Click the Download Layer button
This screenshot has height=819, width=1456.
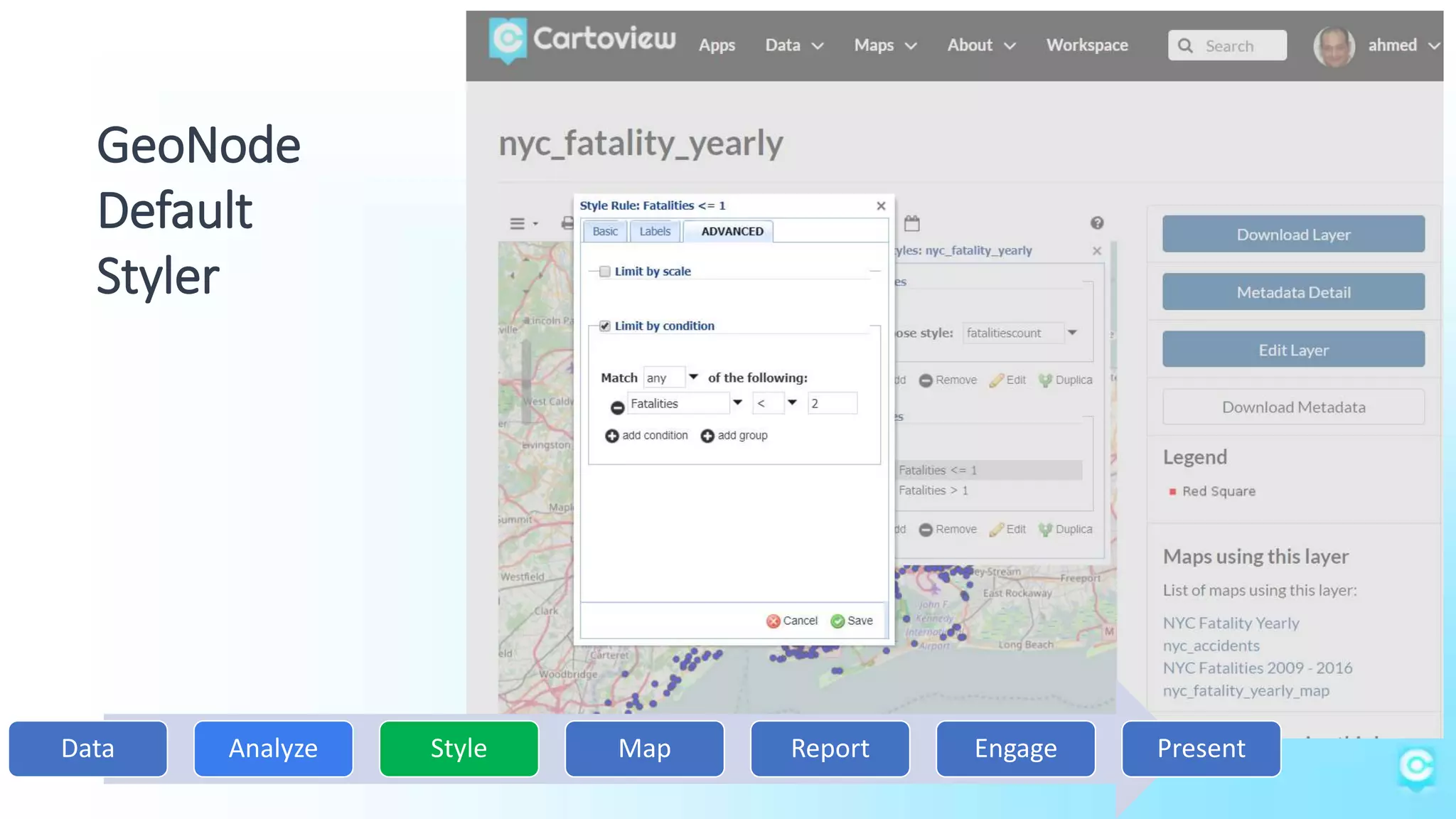point(1293,234)
